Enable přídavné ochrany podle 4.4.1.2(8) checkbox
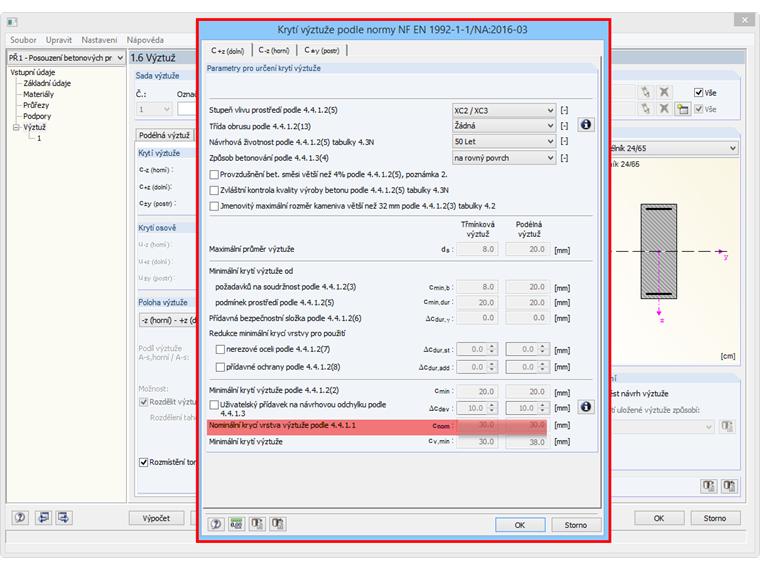Viewport: 760px width, 570px height. 220,367
